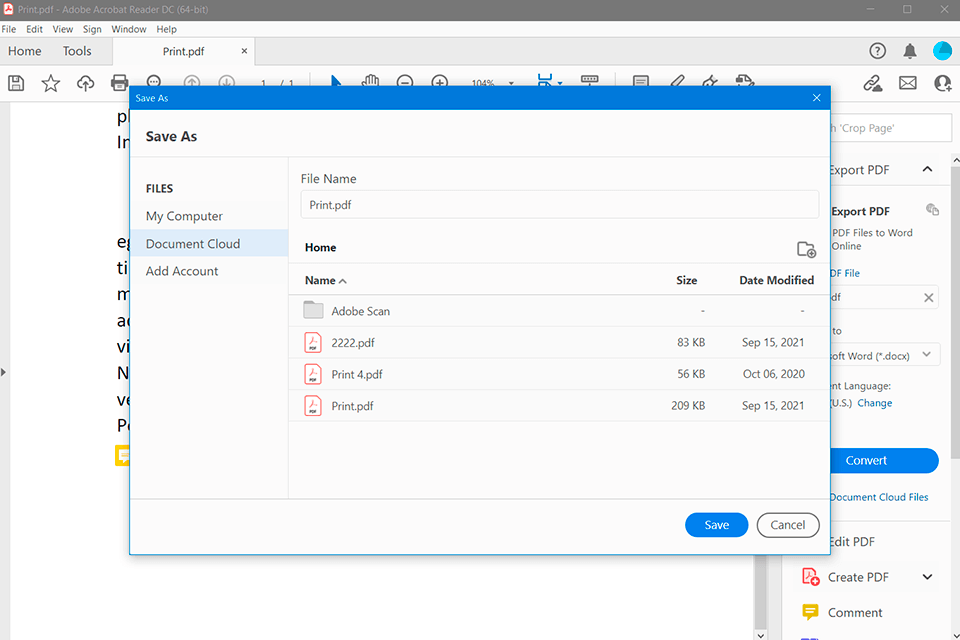Click in the File Name input field

tap(560, 205)
